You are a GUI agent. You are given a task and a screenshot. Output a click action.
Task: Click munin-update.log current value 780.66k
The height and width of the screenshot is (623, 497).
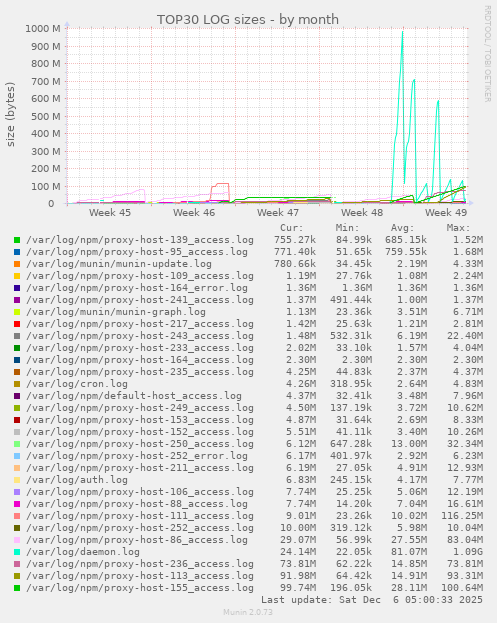[295, 264]
